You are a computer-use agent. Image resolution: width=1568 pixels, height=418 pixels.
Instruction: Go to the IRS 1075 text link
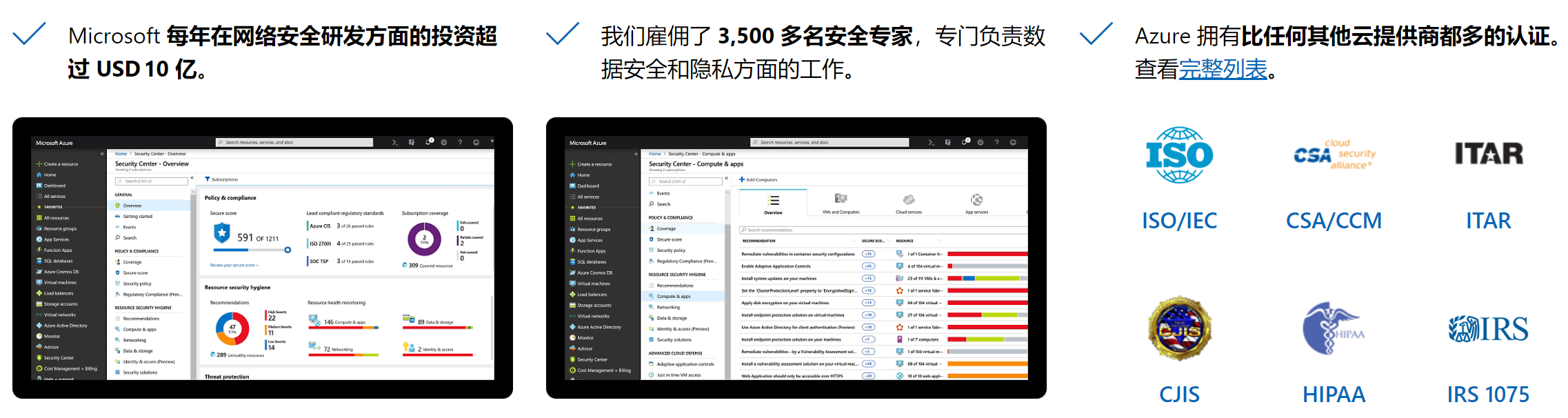tap(1488, 395)
